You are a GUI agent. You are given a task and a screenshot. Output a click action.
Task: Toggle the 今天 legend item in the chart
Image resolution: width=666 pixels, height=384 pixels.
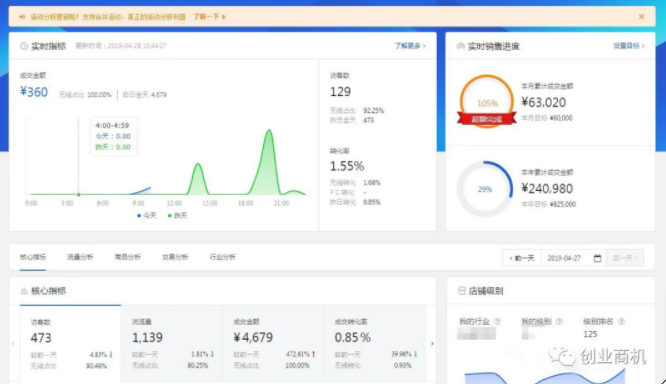coord(147,215)
